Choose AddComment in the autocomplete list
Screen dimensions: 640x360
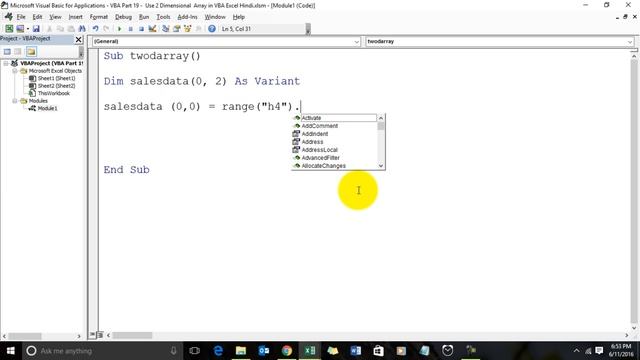point(335,126)
